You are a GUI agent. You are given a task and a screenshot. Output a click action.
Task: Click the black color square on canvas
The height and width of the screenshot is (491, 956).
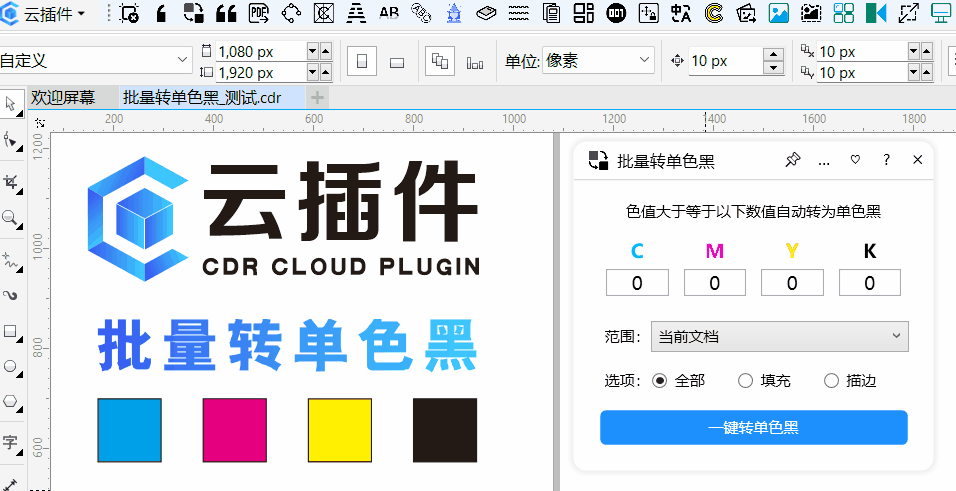pos(445,430)
